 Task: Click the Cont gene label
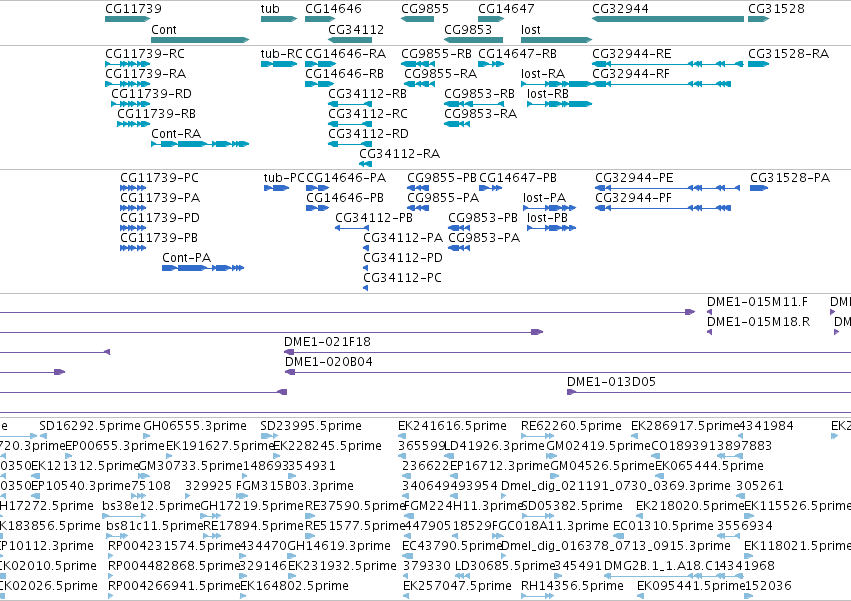click(x=164, y=30)
